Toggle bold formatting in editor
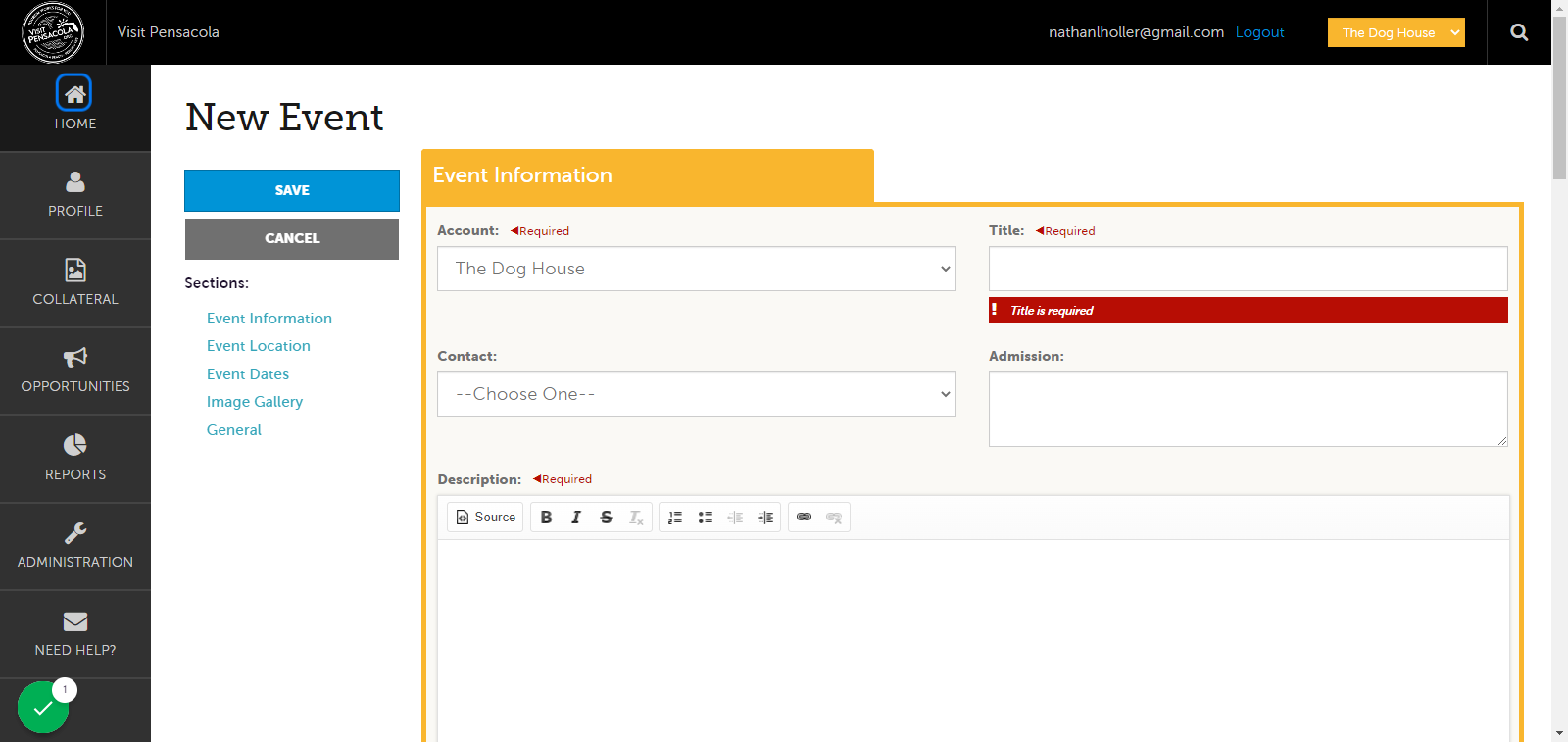Screen dimensions: 1568x742 tap(546, 518)
